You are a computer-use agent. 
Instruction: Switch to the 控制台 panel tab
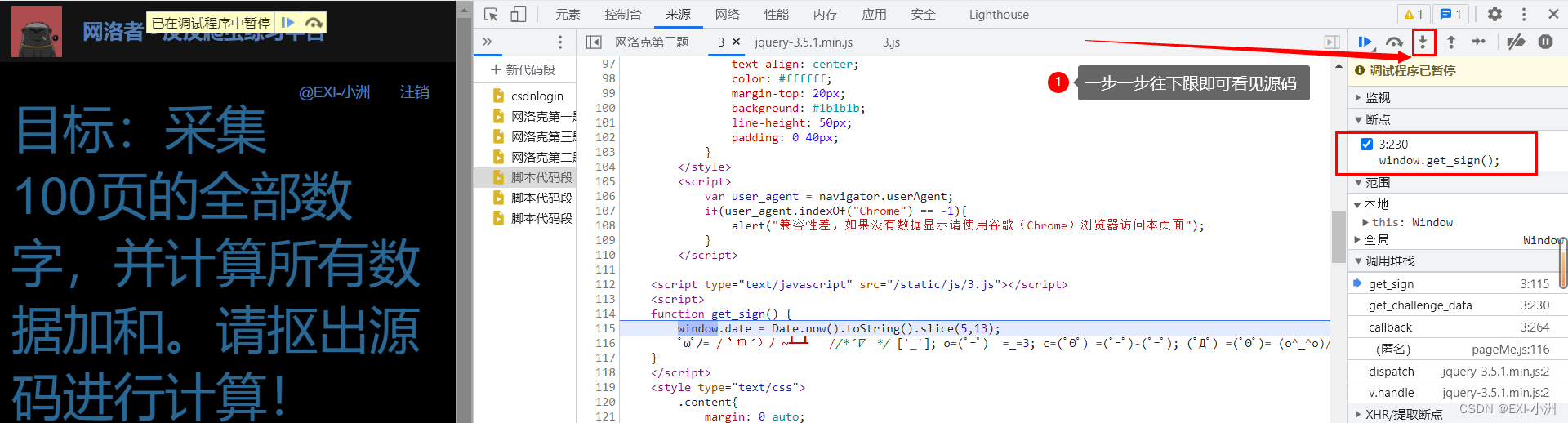(x=623, y=14)
